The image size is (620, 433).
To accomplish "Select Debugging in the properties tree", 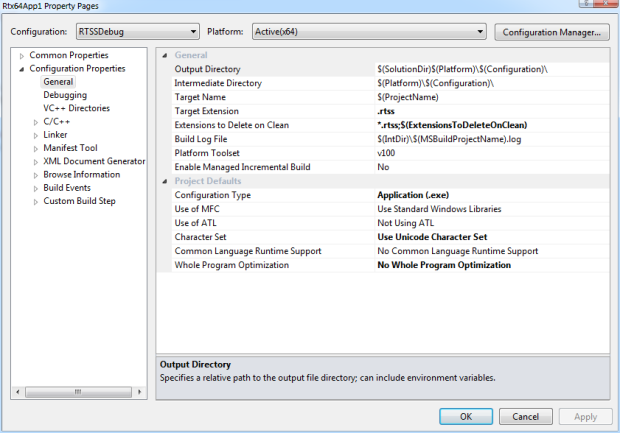I will coord(64,95).
